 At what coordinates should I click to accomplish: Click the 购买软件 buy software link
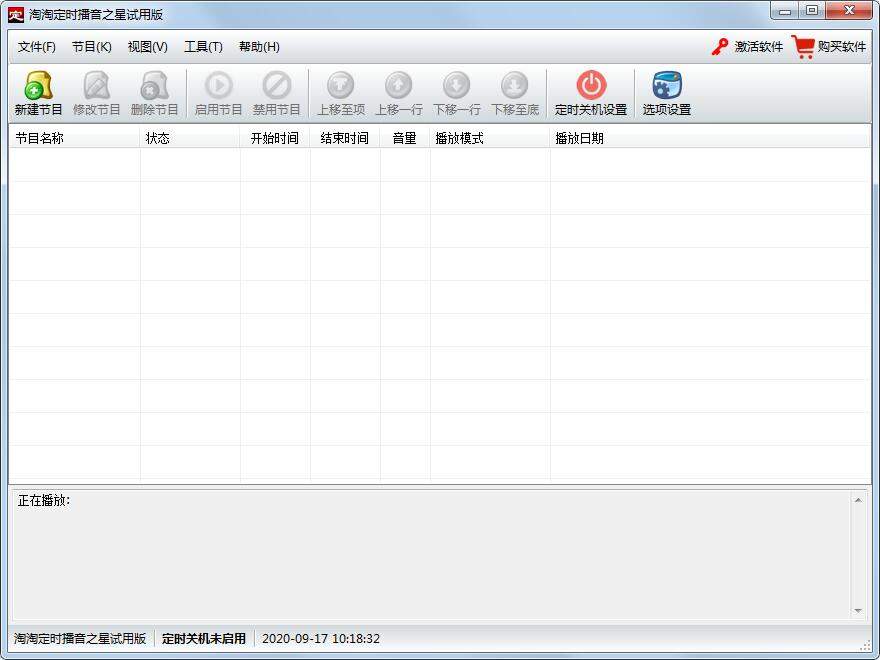(x=829, y=47)
